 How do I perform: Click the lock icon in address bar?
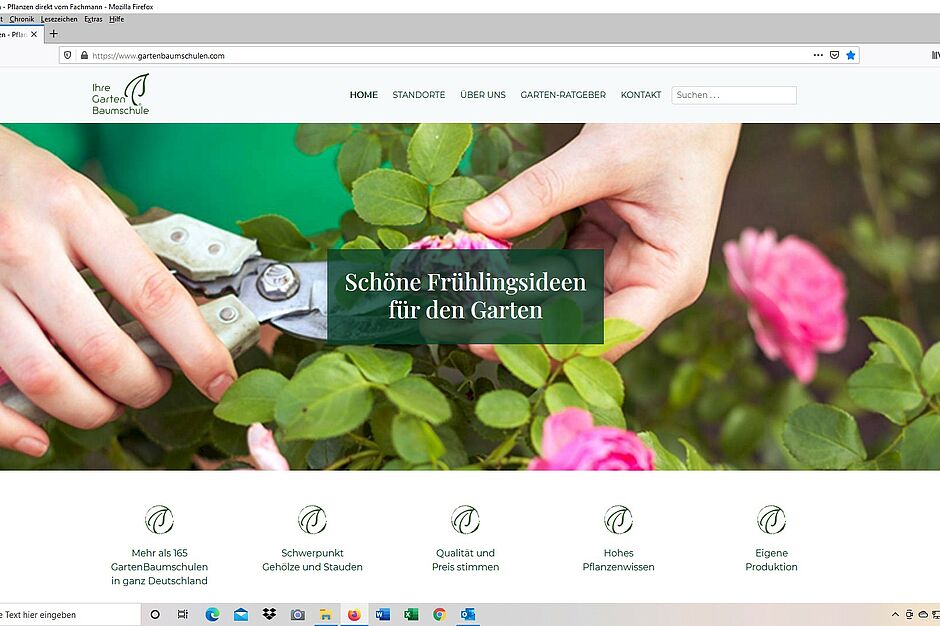[x=84, y=56]
